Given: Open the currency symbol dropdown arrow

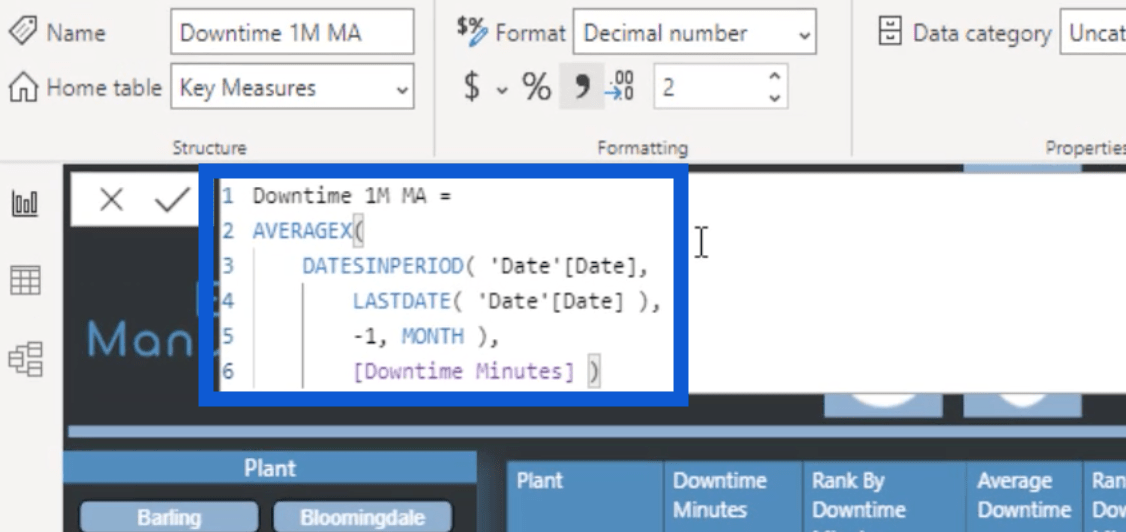Looking at the screenshot, I should click(x=502, y=90).
